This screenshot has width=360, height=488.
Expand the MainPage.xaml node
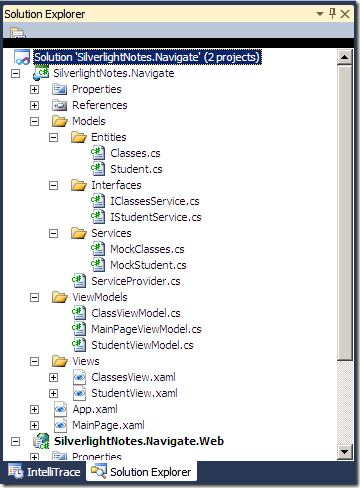coord(34,425)
